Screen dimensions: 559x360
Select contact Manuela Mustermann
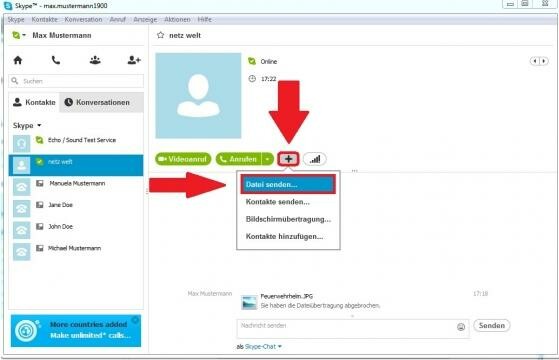[x=76, y=187]
